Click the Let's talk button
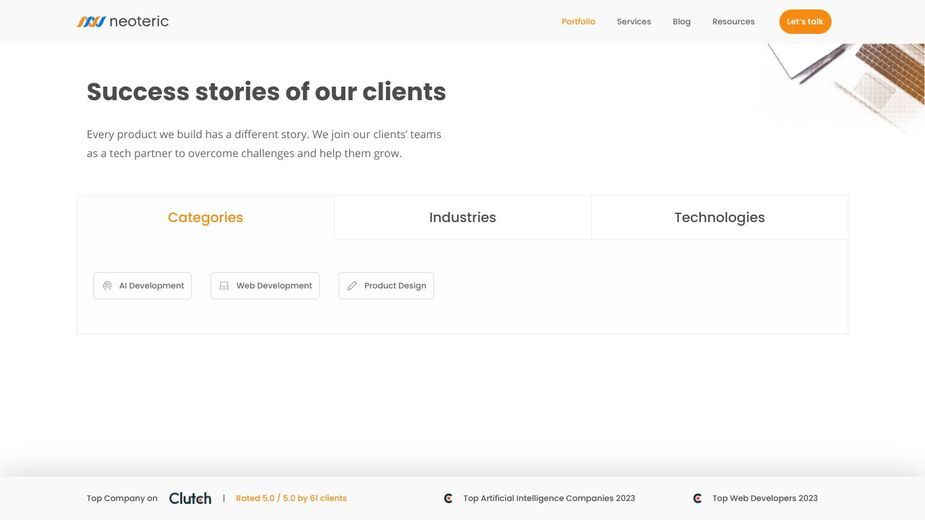925x520 pixels. pyautogui.click(x=805, y=21)
